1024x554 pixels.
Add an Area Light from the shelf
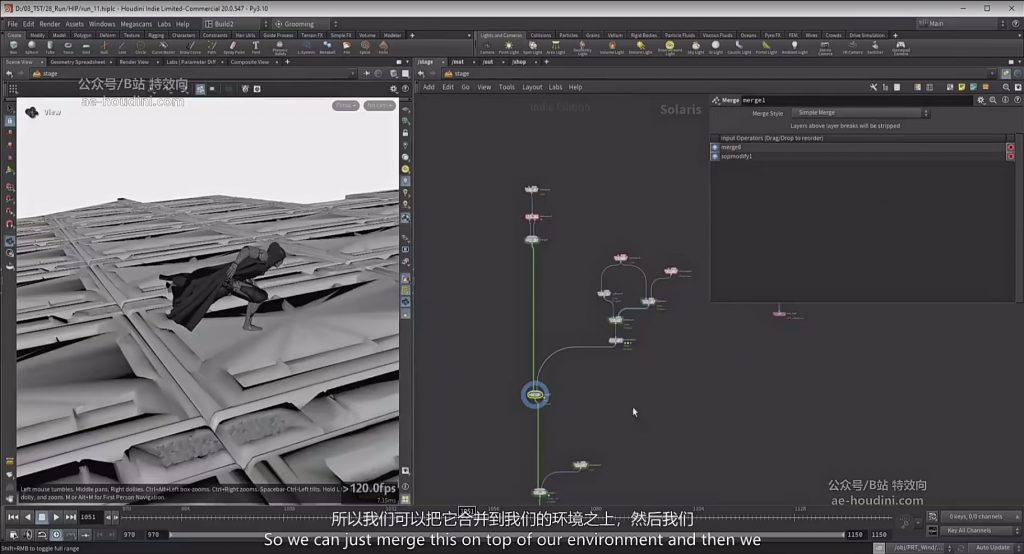click(x=555, y=47)
